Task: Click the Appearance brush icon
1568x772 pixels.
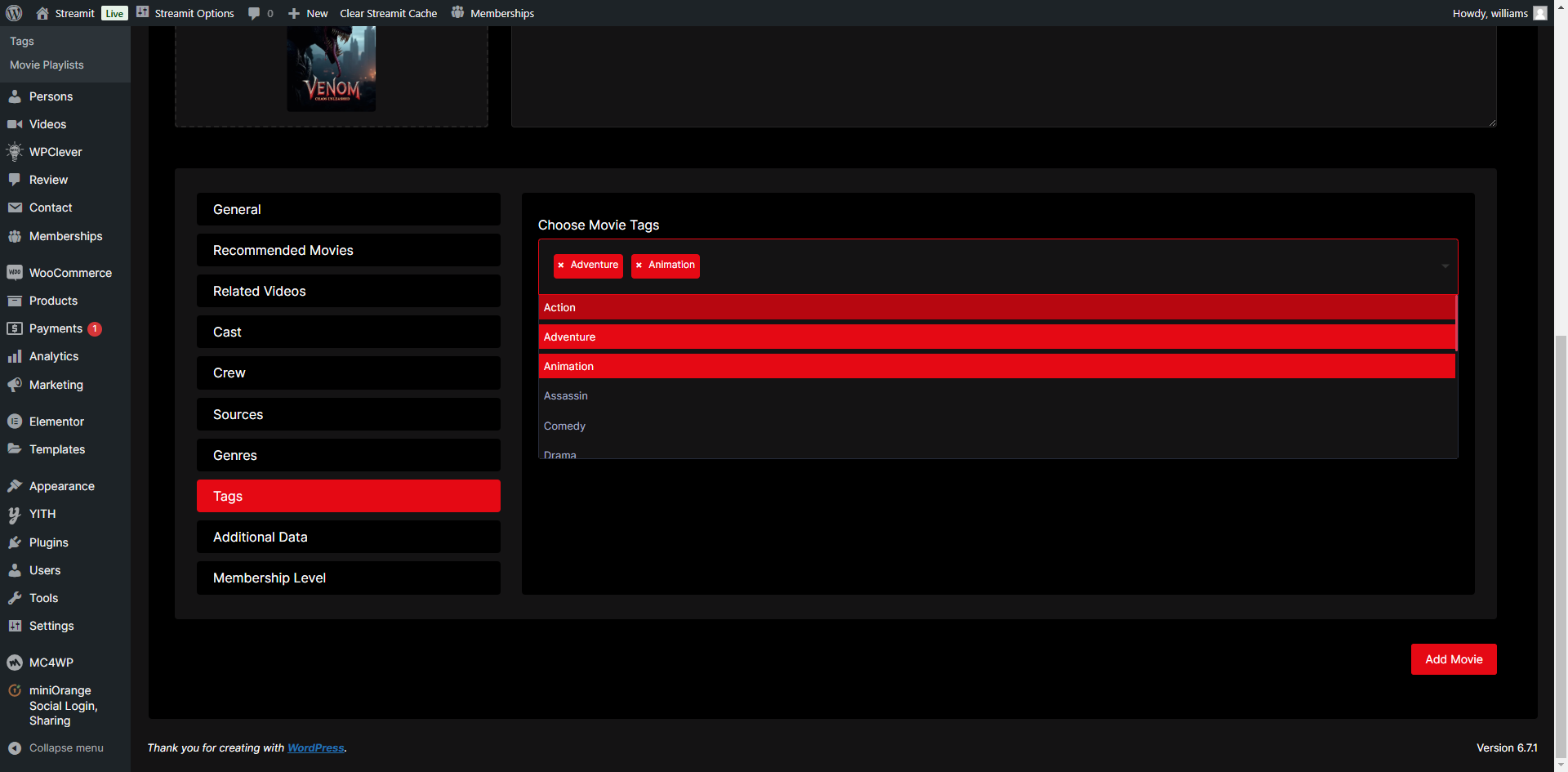Action: tap(15, 486)
